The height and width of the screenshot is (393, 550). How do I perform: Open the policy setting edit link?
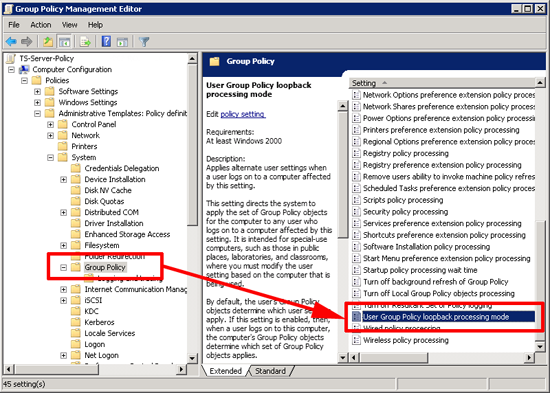[243, 114]
